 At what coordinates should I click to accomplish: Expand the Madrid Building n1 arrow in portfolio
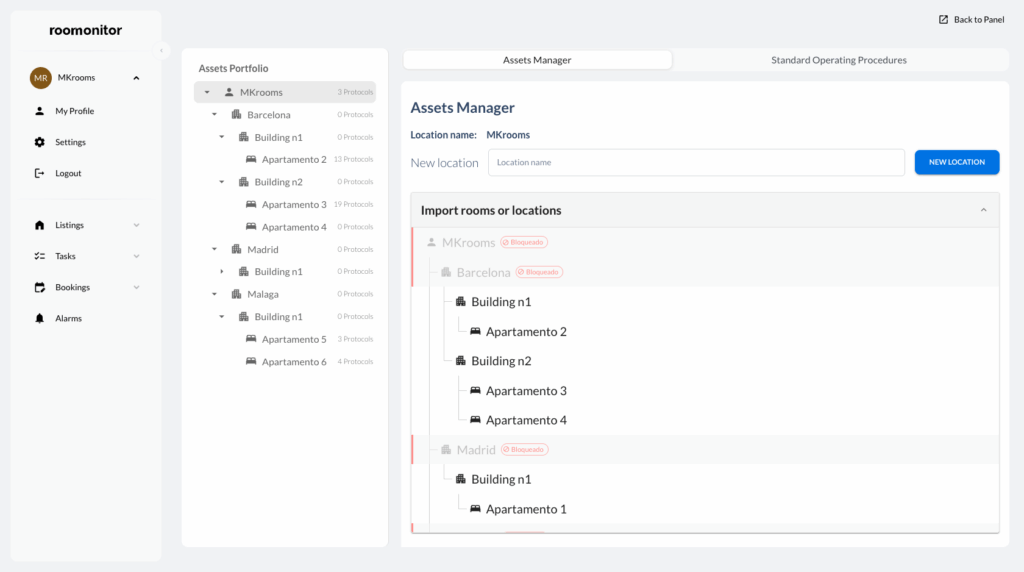pyautogui.click(x=221, y=272)
